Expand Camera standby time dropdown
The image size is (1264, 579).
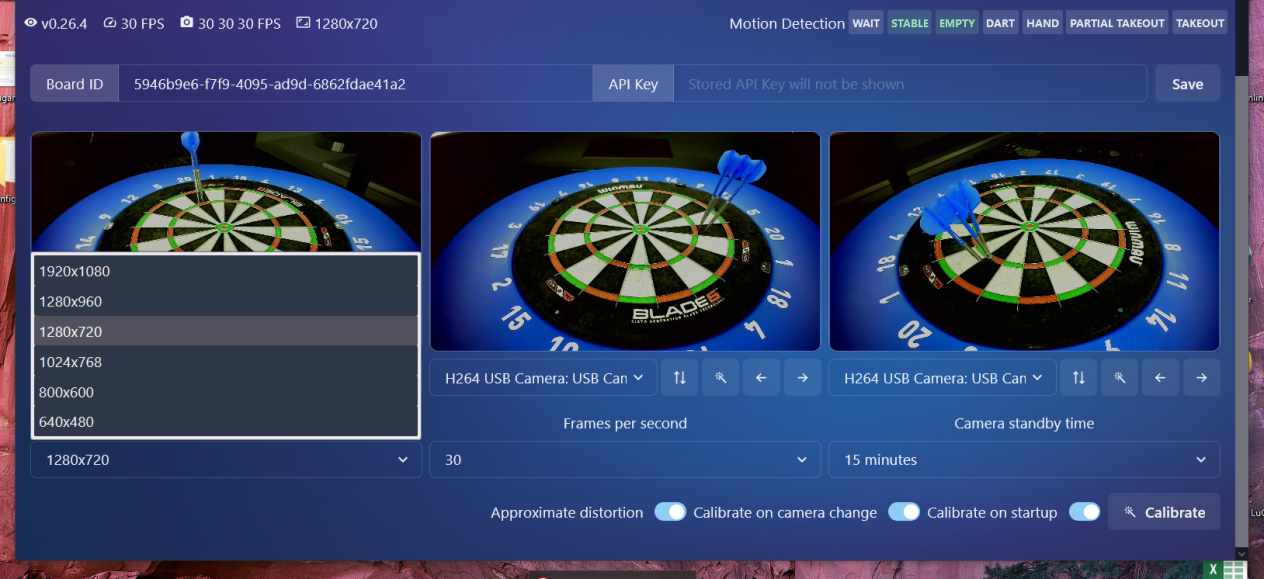1024,460
